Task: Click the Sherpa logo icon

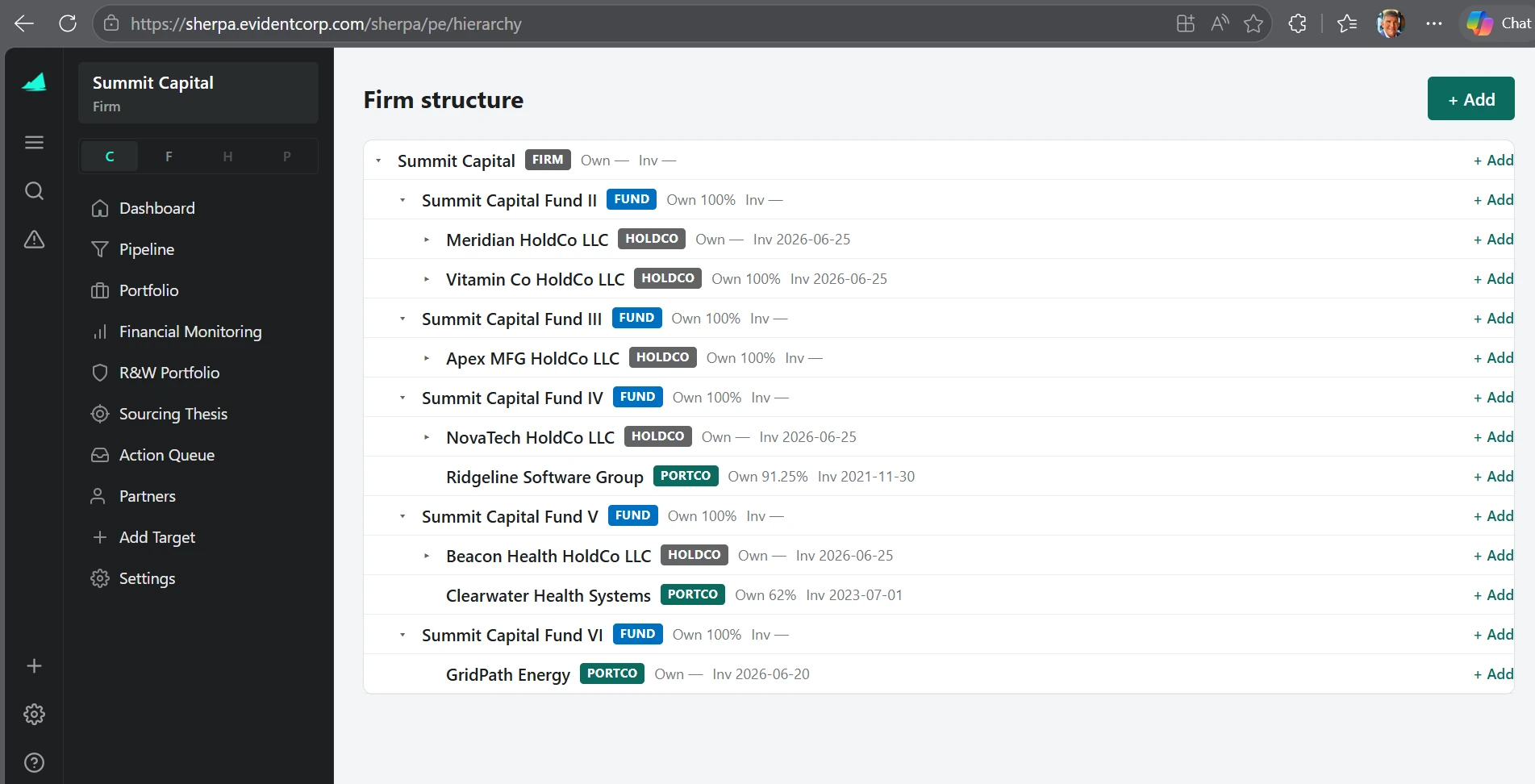Action: (x=34, y=82)
